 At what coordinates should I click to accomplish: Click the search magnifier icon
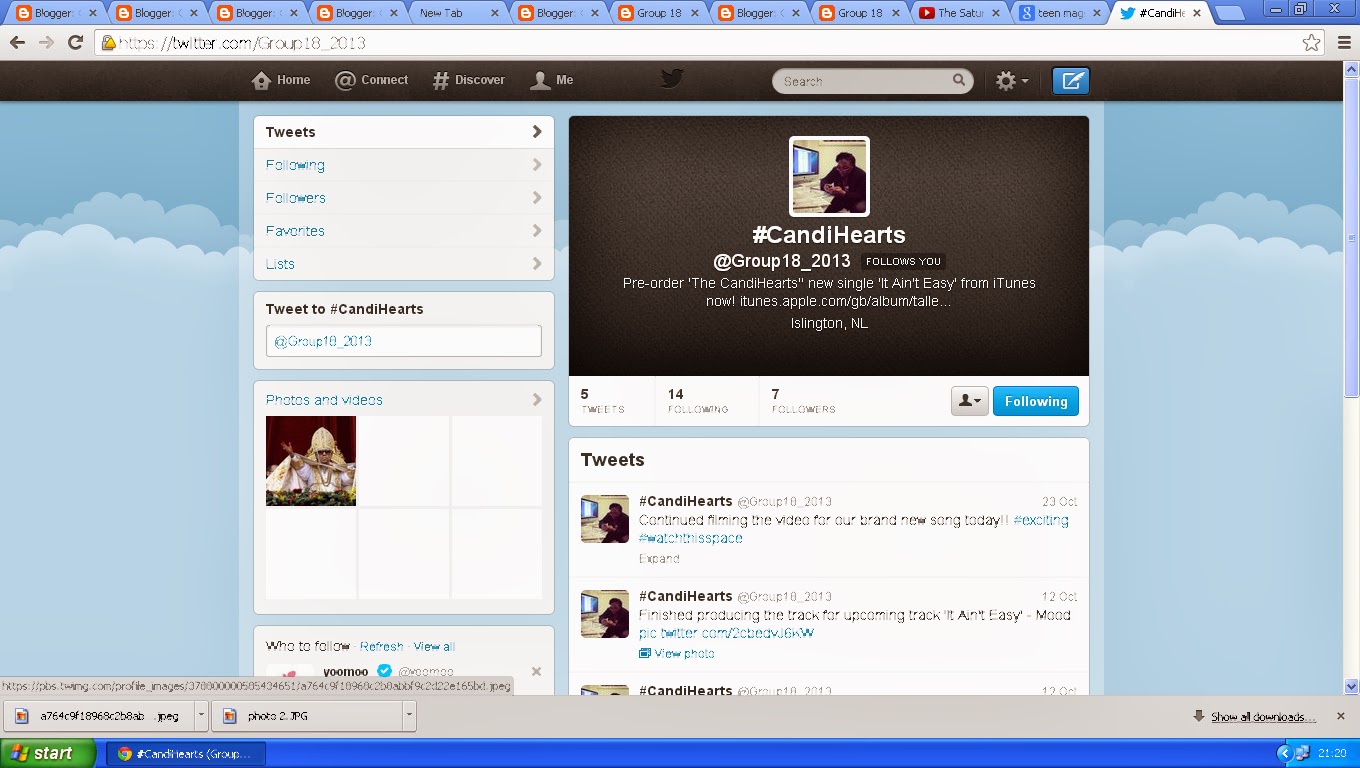tap(958, 80)
